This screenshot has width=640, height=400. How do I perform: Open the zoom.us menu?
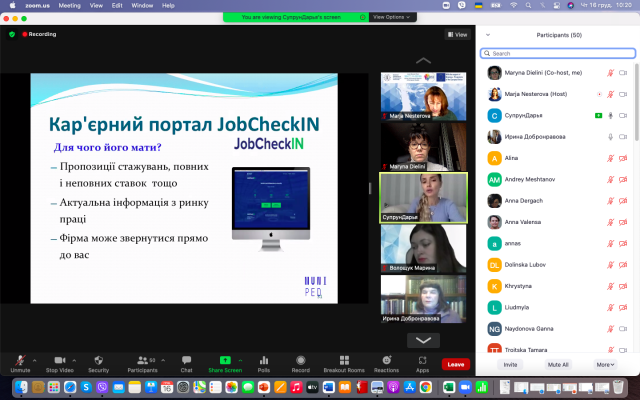37,5
